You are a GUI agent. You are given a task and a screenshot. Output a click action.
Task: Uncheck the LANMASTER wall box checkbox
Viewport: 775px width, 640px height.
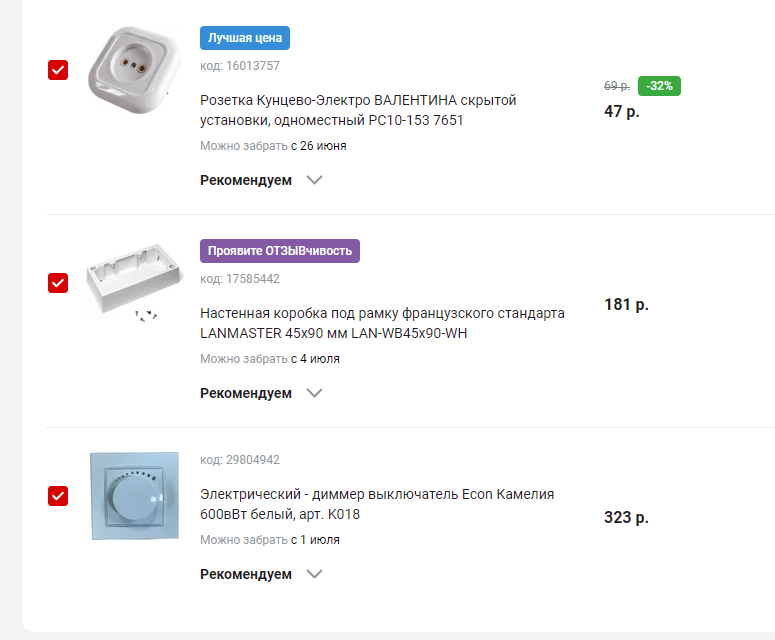click(x=58, y=283)
